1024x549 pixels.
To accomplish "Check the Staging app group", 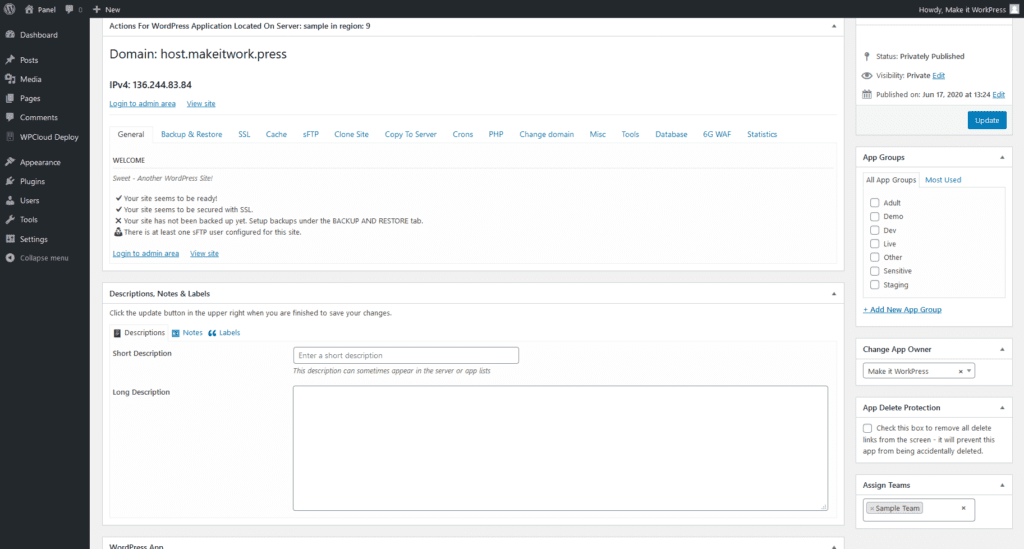I will tap(874, 285).
